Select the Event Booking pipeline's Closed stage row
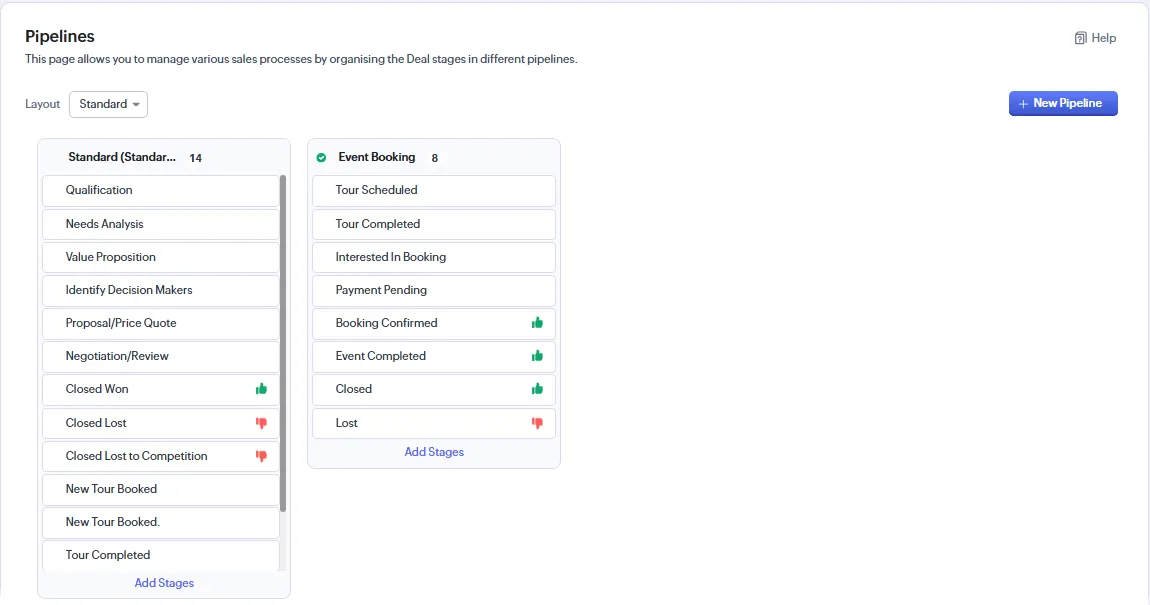 tap(433, 389)
